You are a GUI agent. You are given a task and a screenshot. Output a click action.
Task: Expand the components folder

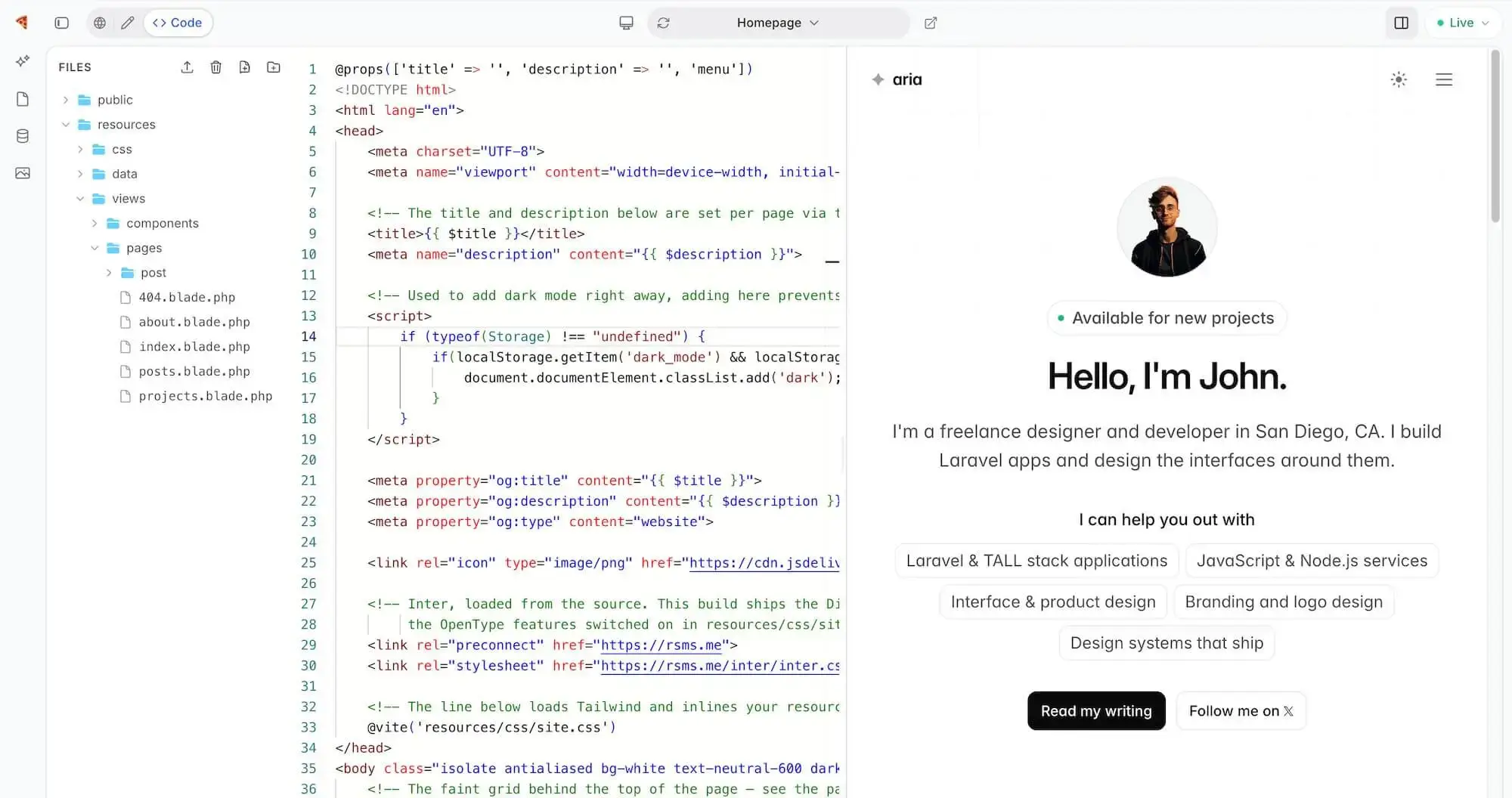pos(94,224)
